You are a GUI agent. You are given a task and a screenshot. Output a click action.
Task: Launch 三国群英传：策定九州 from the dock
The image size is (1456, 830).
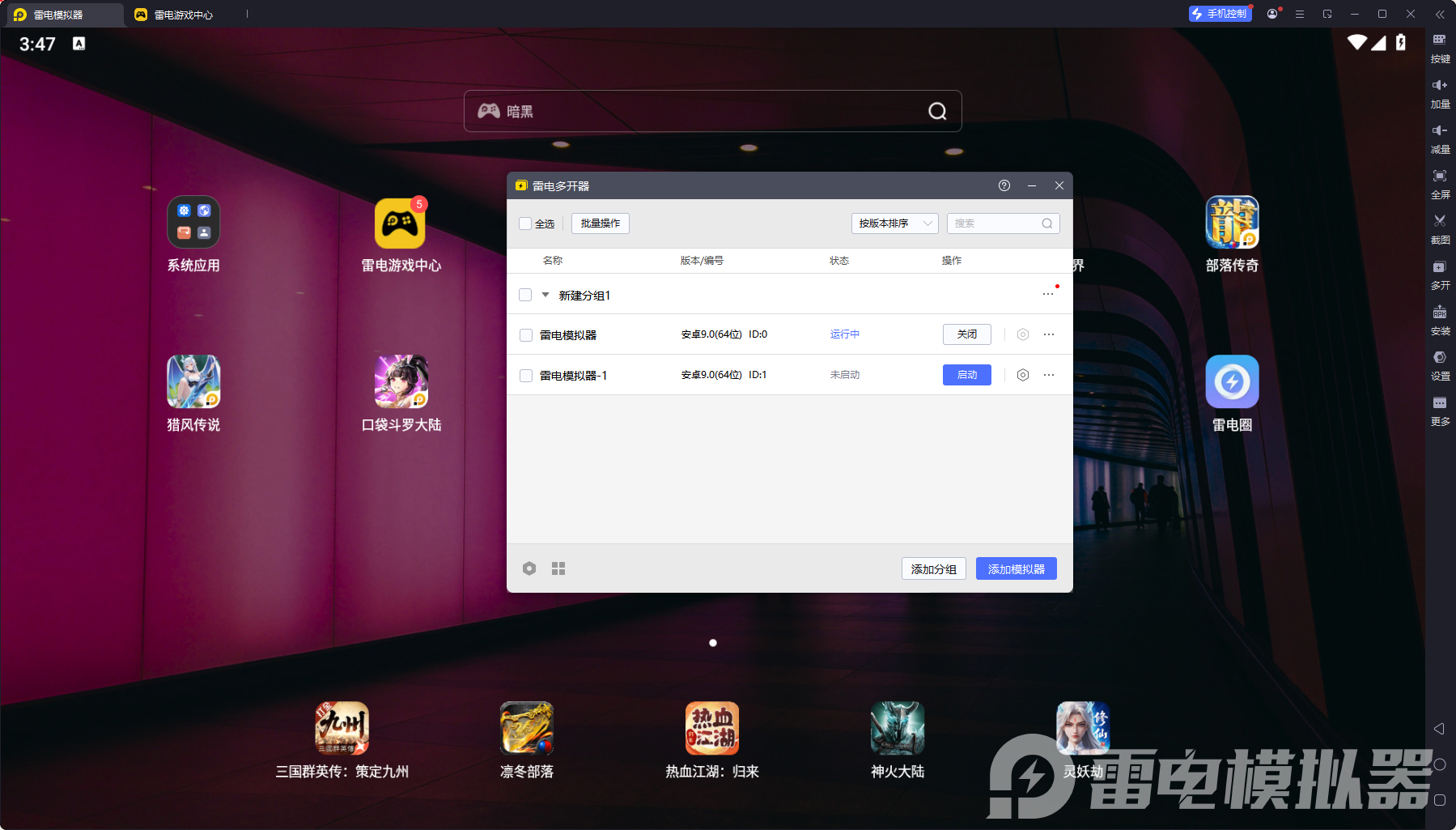pyautogui.click(x=342, y=728)
